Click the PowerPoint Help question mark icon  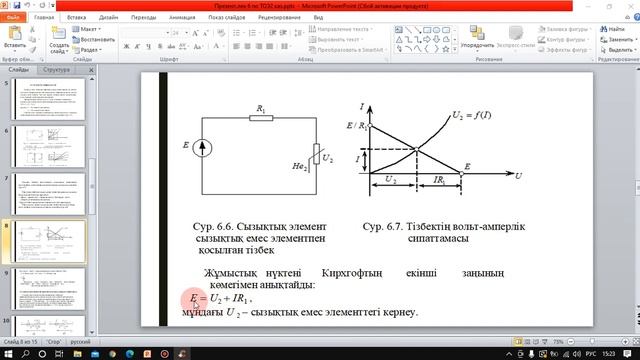coord(637,17)
